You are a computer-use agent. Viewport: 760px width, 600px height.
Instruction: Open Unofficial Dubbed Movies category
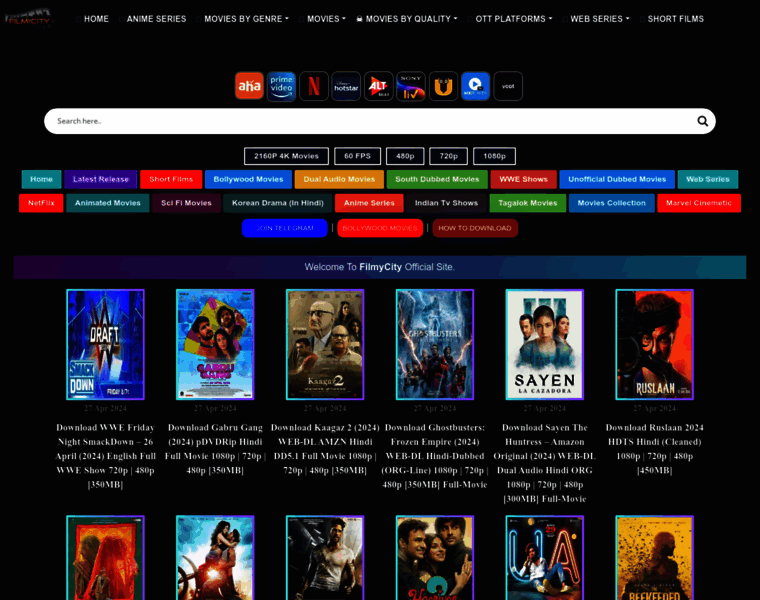click(617, 179)
